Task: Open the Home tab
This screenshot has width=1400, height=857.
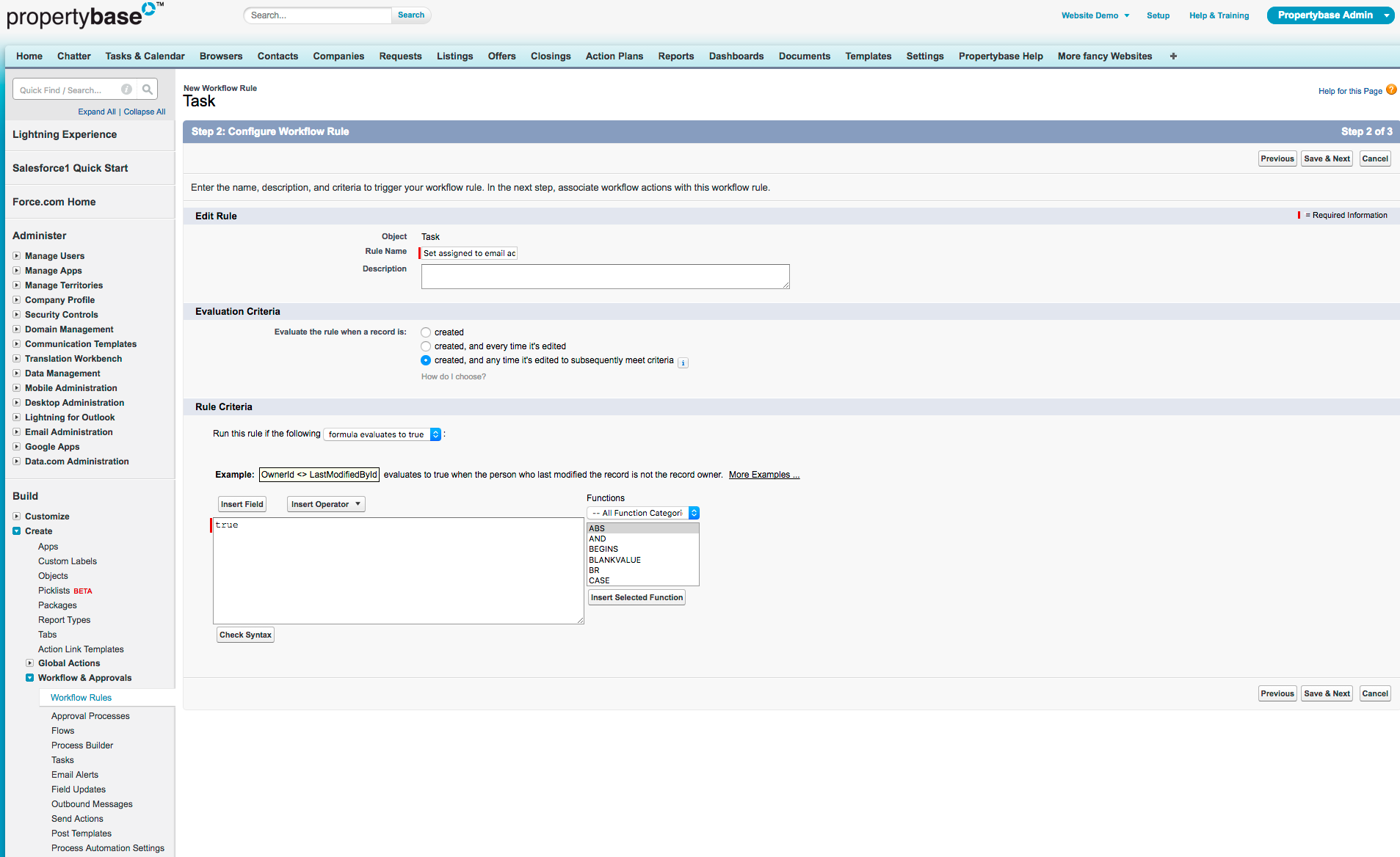Action: point(29,56)
